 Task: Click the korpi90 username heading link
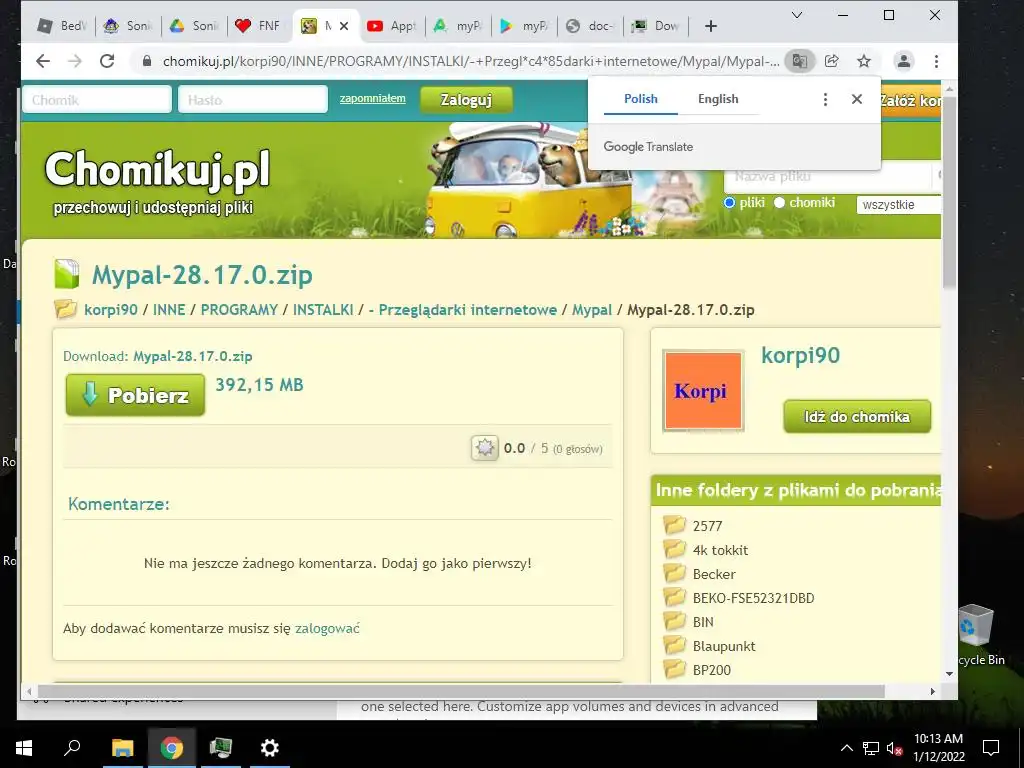[801, 355]
